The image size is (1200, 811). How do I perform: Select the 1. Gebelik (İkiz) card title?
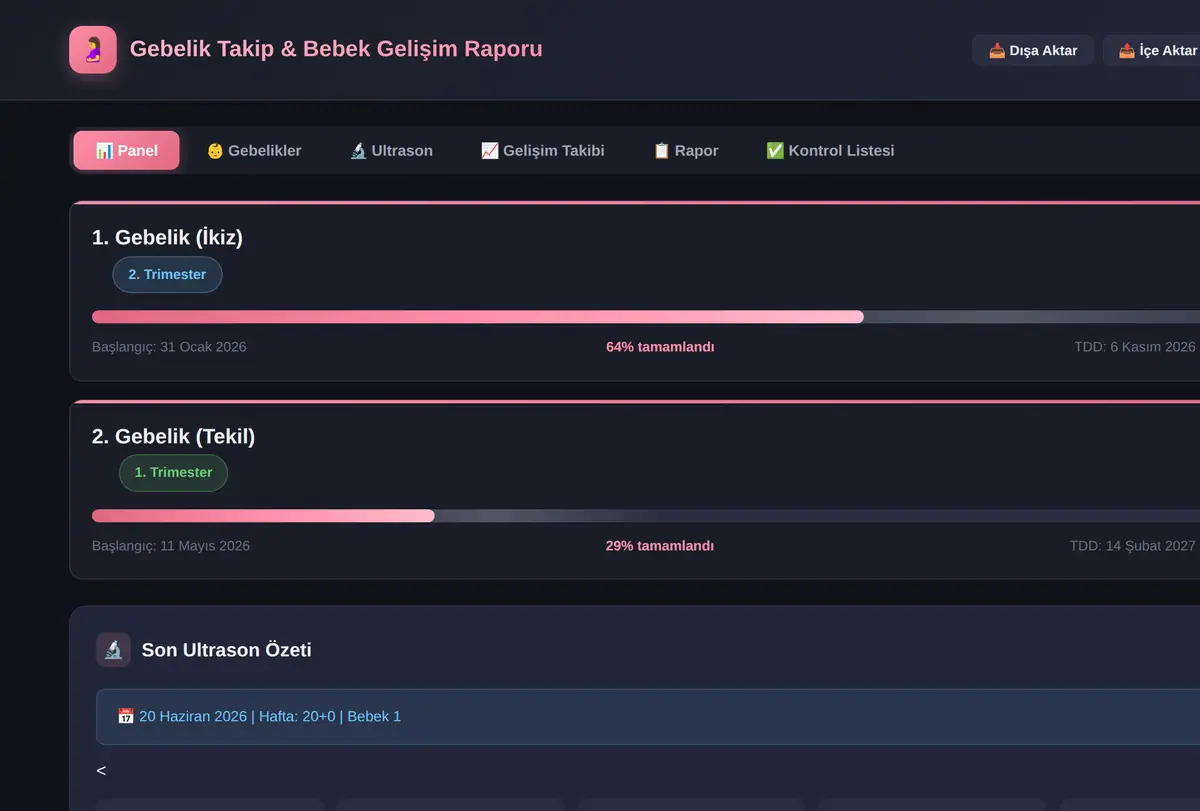[167, 238]
